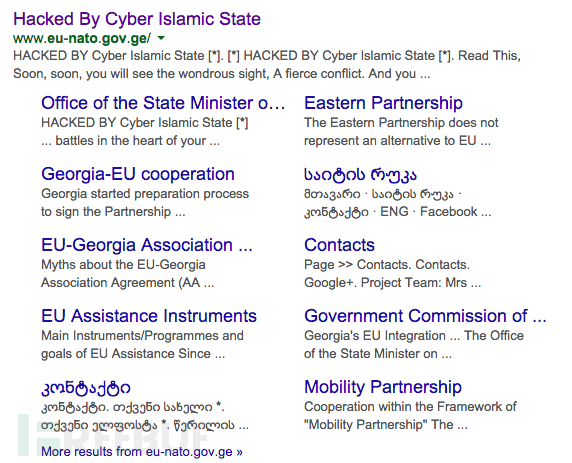Click 'More results from eu-nato.gov.ge »'
572x463 pixels.
142,452
